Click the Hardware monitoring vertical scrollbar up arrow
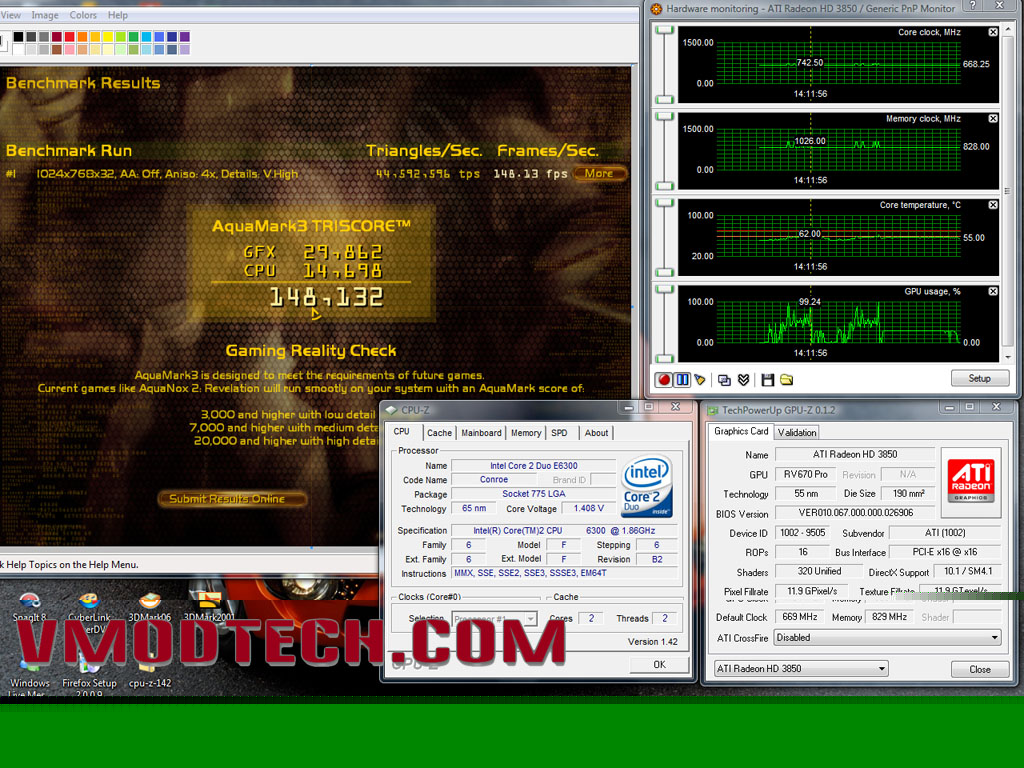1024x768 pixels. (1009, 29)
